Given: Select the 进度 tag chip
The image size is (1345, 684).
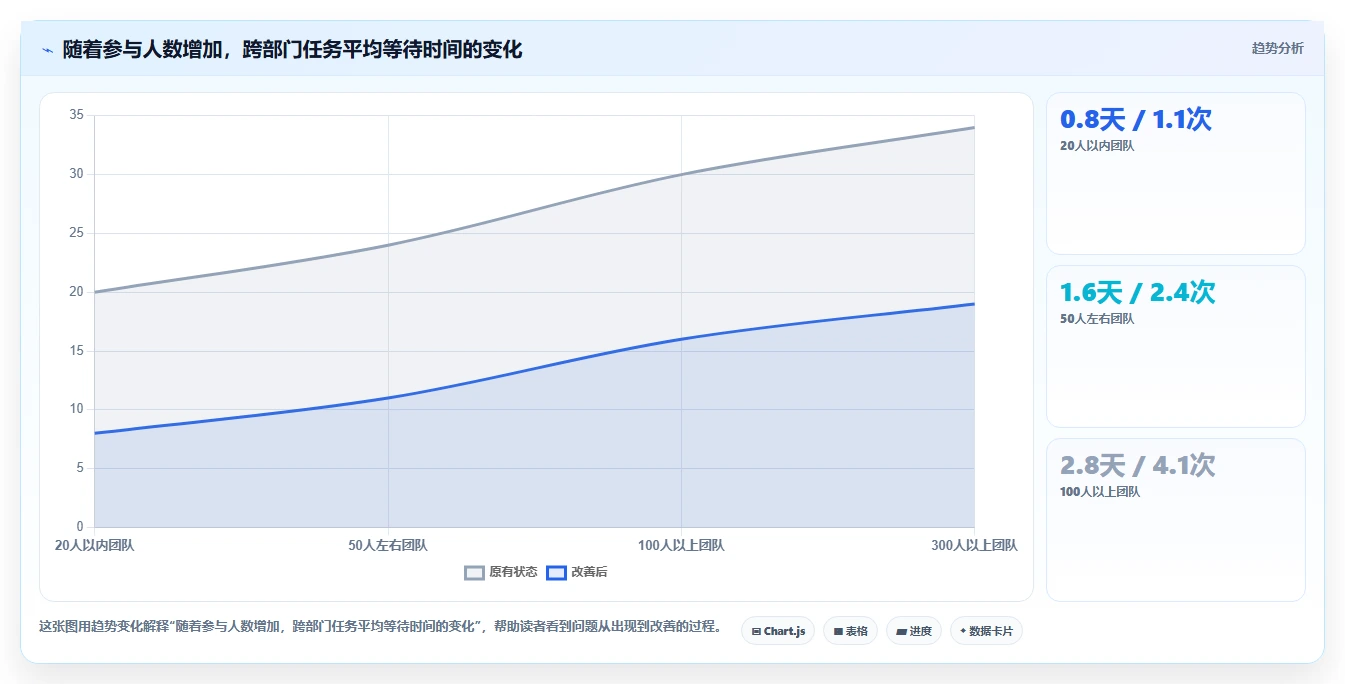Looking at the screenshot, I should [914, 631].
